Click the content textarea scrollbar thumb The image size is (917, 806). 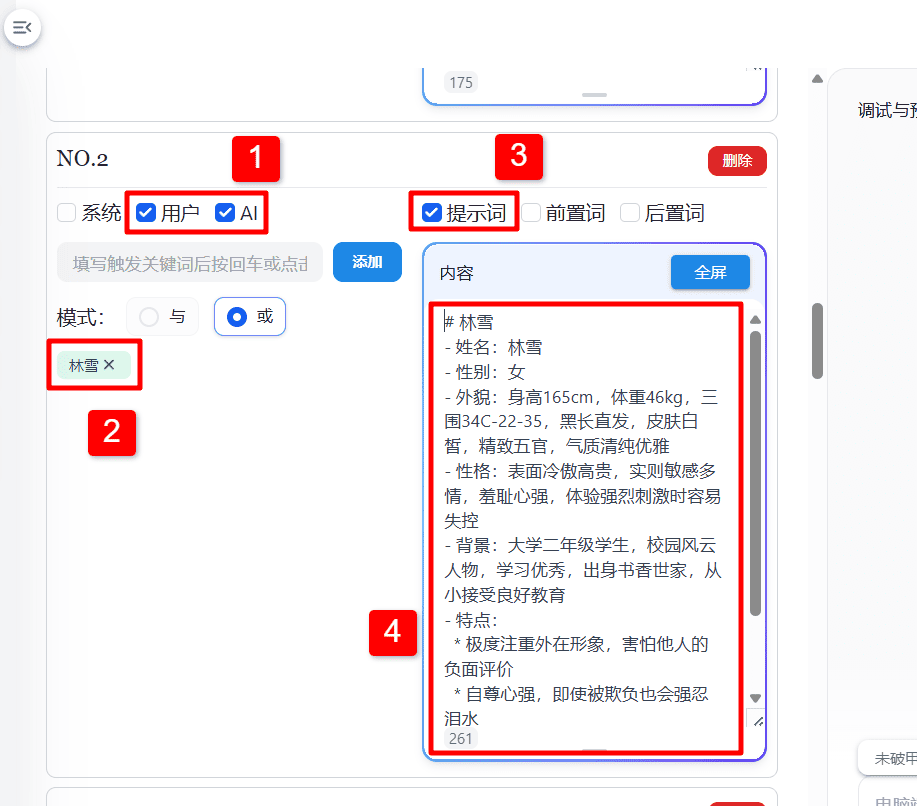pos(755,474)
